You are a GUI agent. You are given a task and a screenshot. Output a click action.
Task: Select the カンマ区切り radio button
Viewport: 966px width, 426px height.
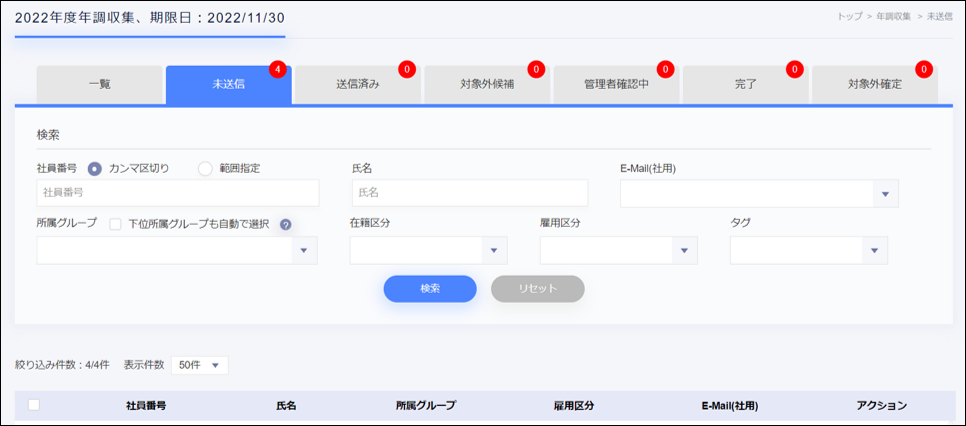(x=95, y=168)
